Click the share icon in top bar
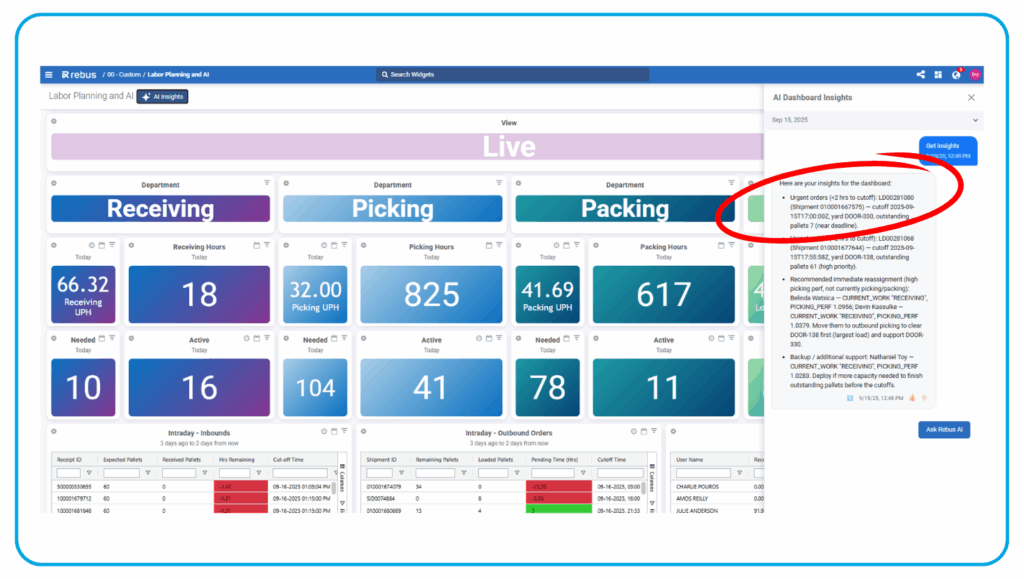The height and width of the screenshot is (579, 1024). pos(920,75)
